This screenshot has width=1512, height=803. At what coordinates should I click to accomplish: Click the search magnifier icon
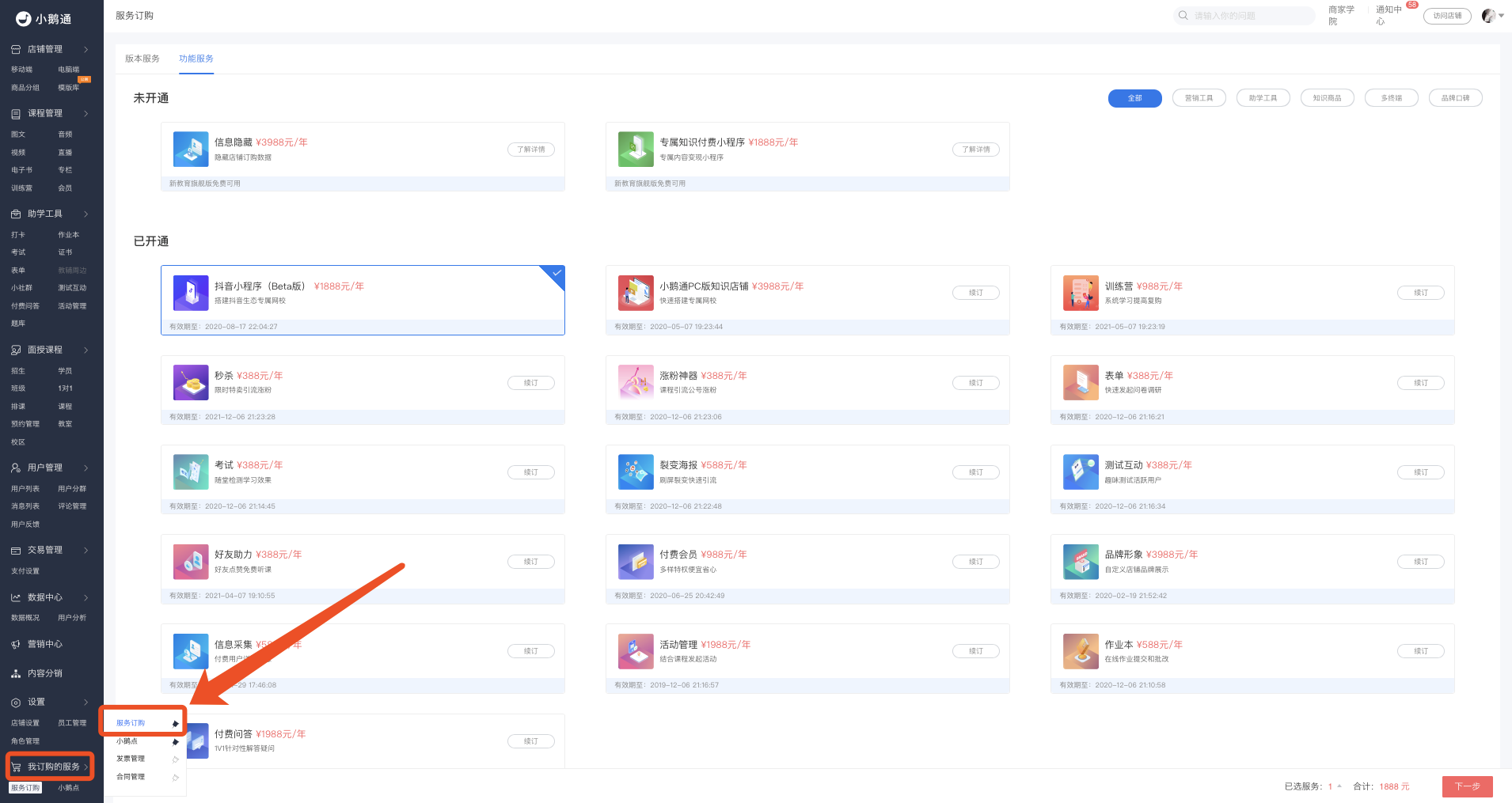point(1183,16)
